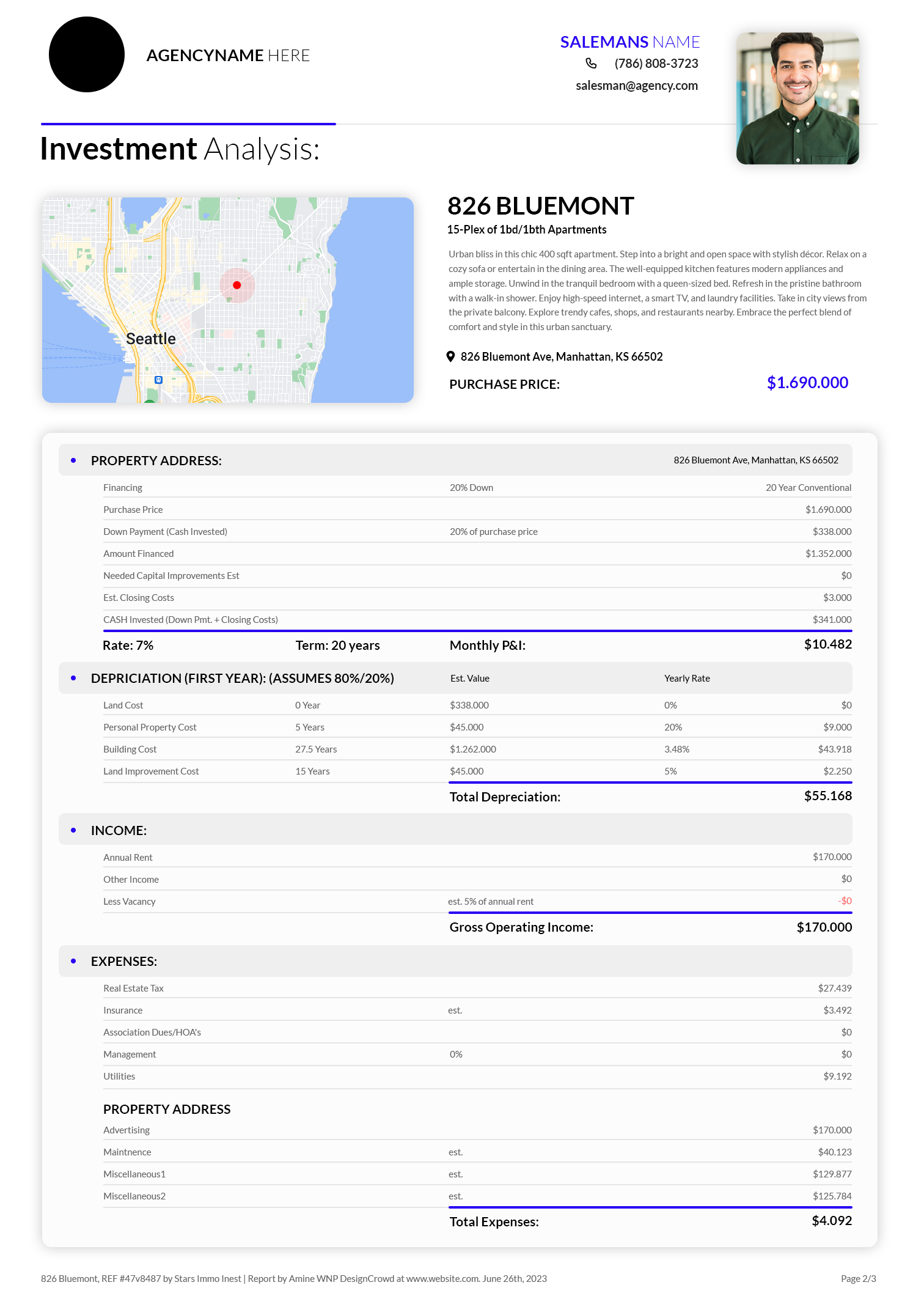Click the salesman@agency.com email address
The height and width of the screenshot is (1307, 924).
636,86
